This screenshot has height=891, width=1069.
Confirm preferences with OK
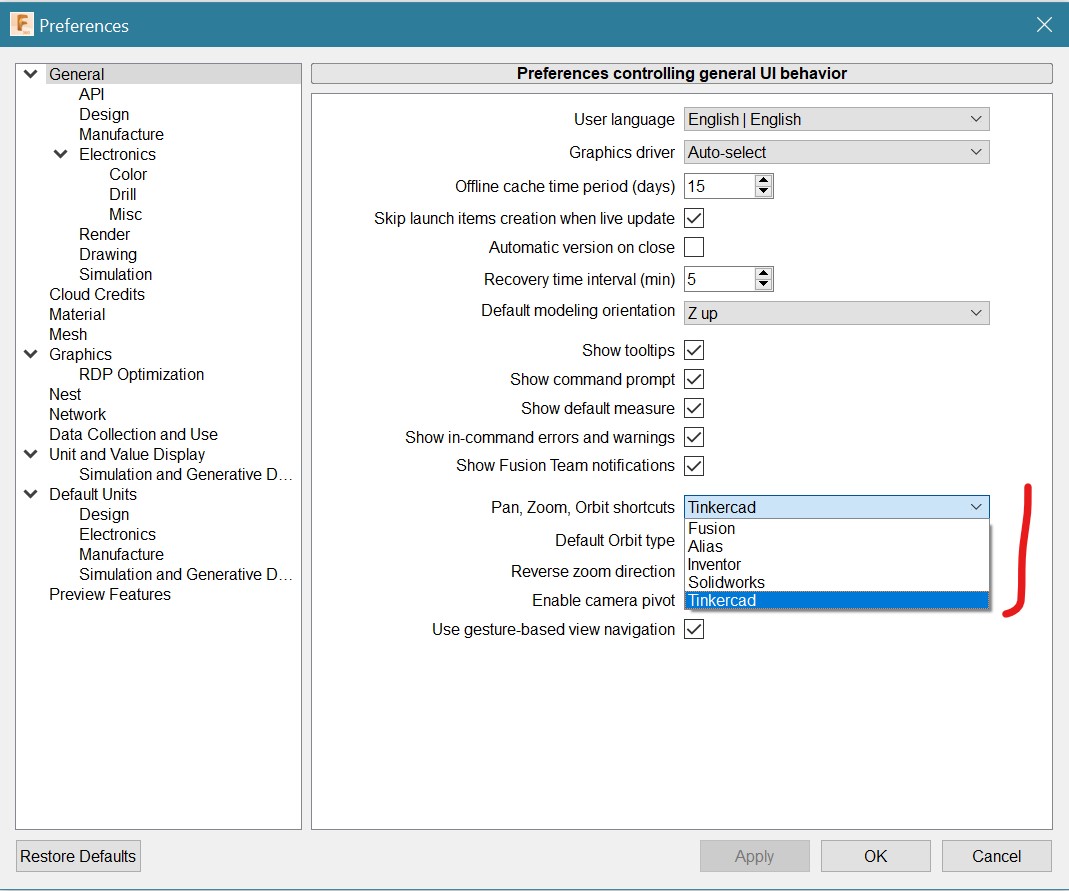tap(875, 856)
